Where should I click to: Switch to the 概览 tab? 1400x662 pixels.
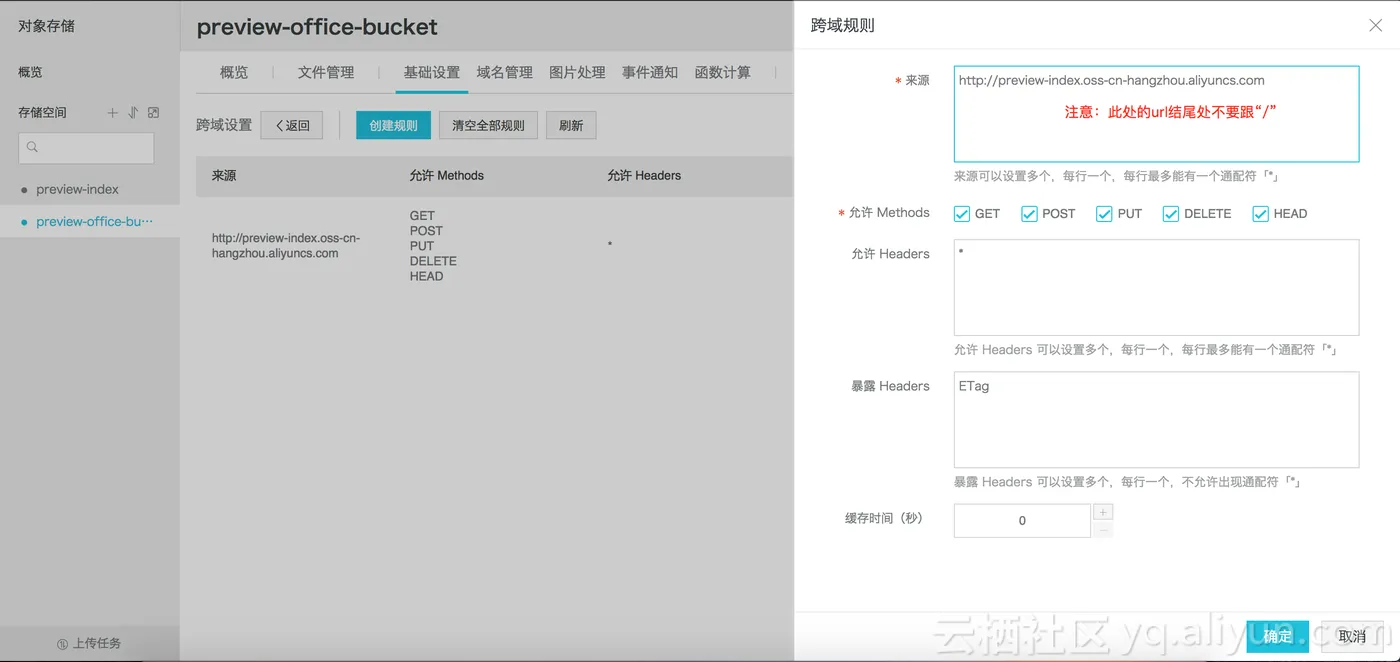[x=234, y=72]
